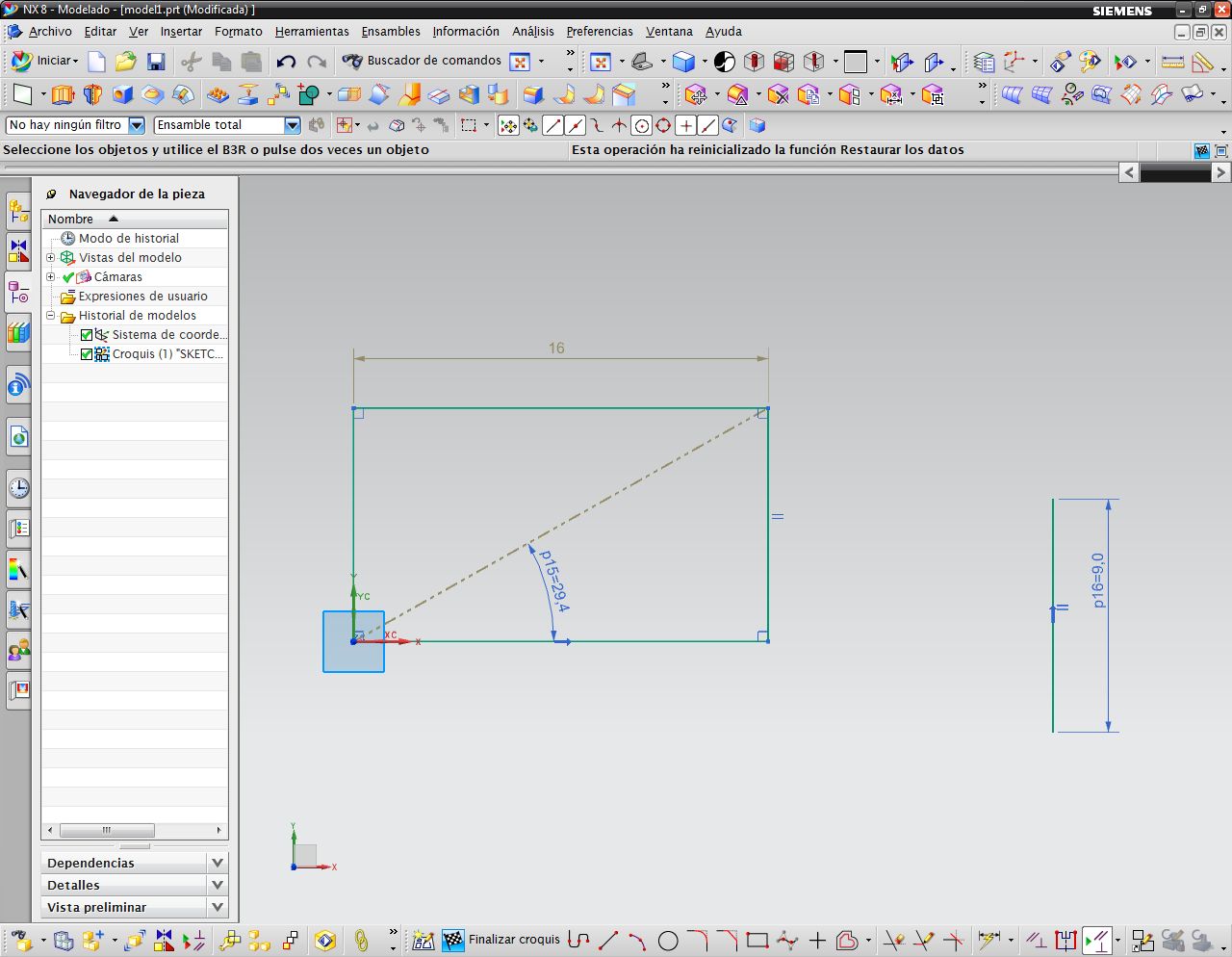Pick the Pattern feature icon
The height and width of the screenshot is (957, 1232).
click(218, 94)
